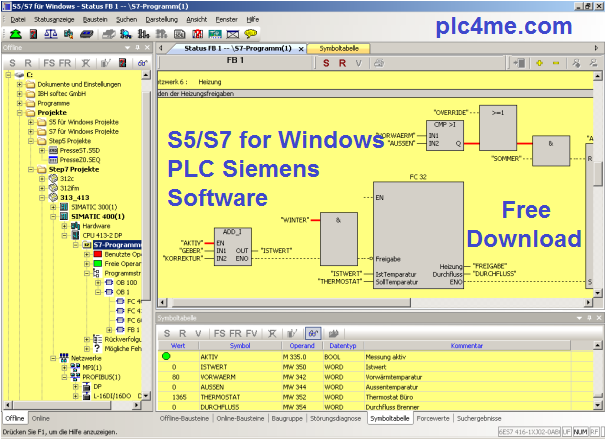Switch to the Online tab in left panel
Screen dimensions: 605x439
point(41,418)
